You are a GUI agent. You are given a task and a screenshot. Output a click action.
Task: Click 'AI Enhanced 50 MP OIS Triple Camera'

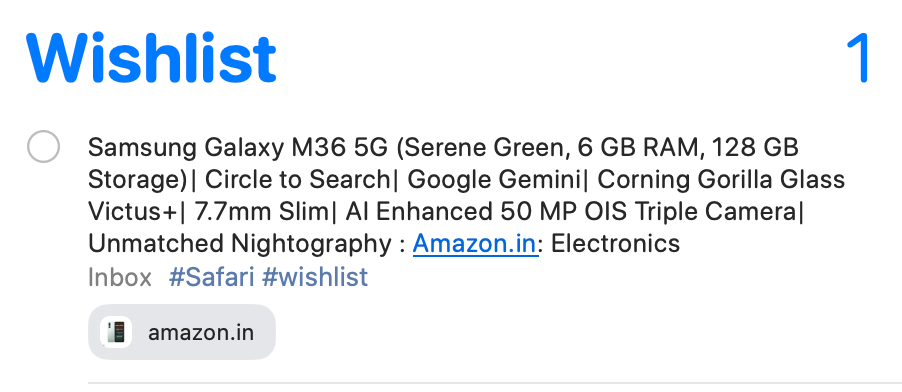(571, 212)
